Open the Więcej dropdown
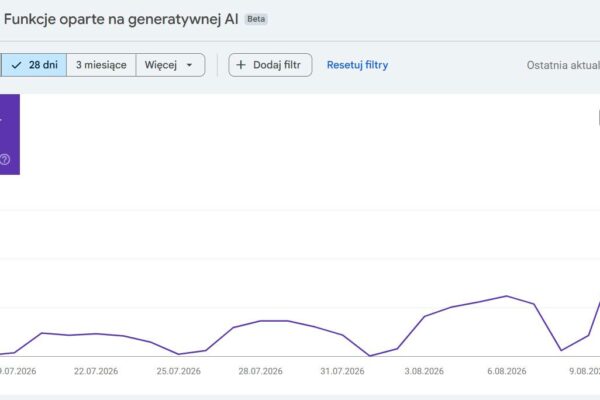600x400 pixels. click(x=170, y=65)
